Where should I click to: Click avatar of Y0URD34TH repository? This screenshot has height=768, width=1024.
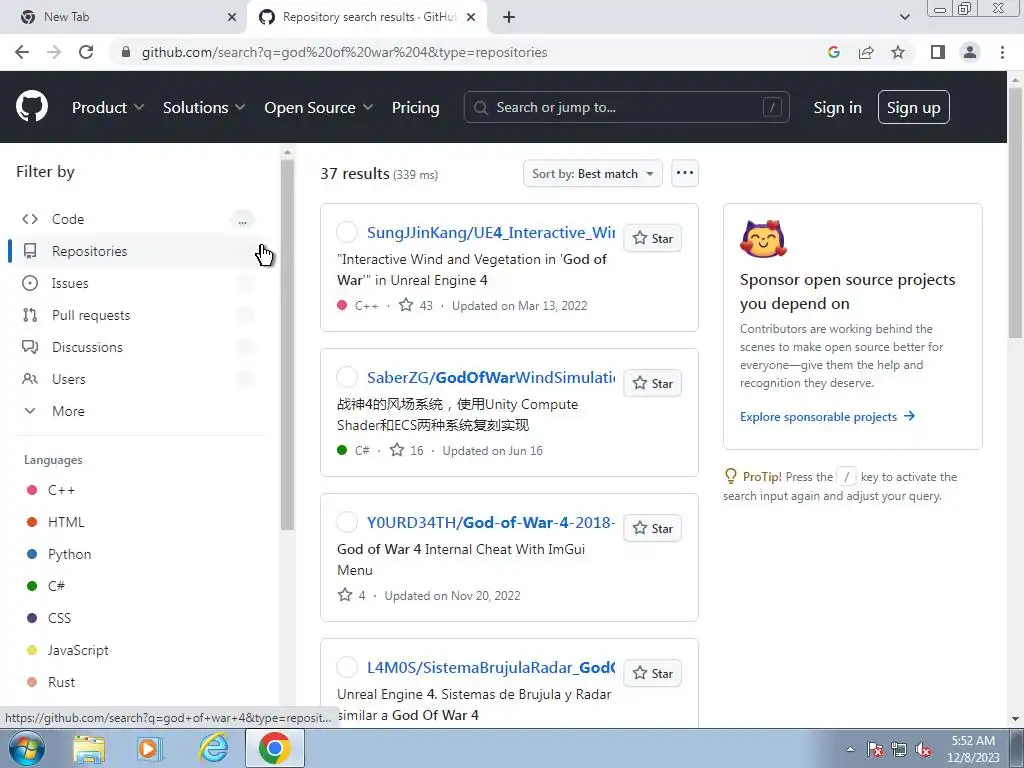(347, 522)
